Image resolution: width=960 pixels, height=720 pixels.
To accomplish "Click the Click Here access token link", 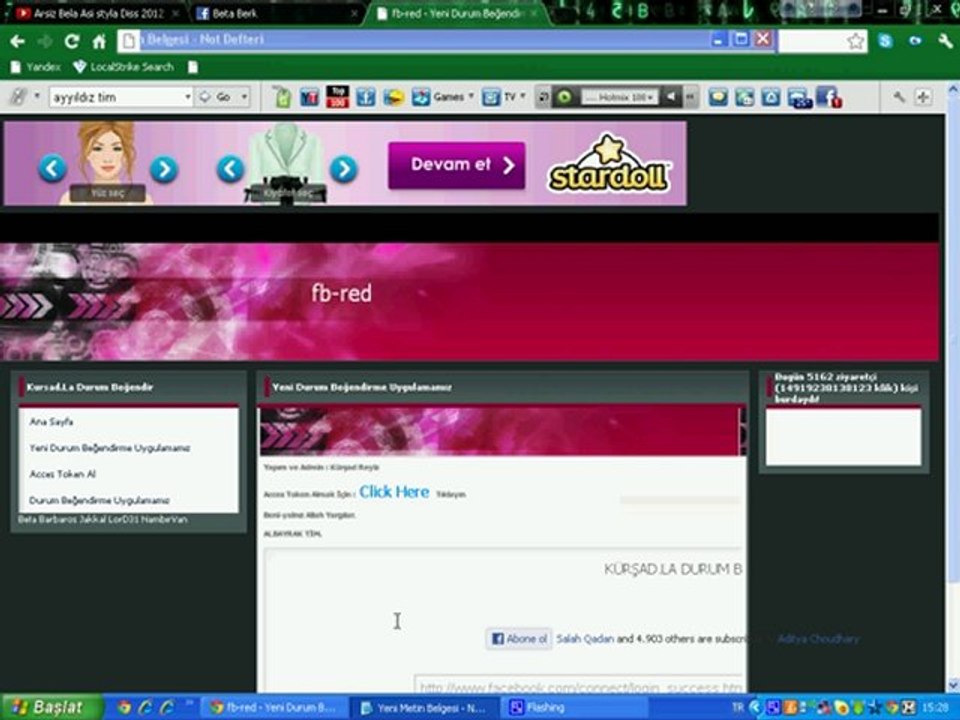I will point(394,492).
